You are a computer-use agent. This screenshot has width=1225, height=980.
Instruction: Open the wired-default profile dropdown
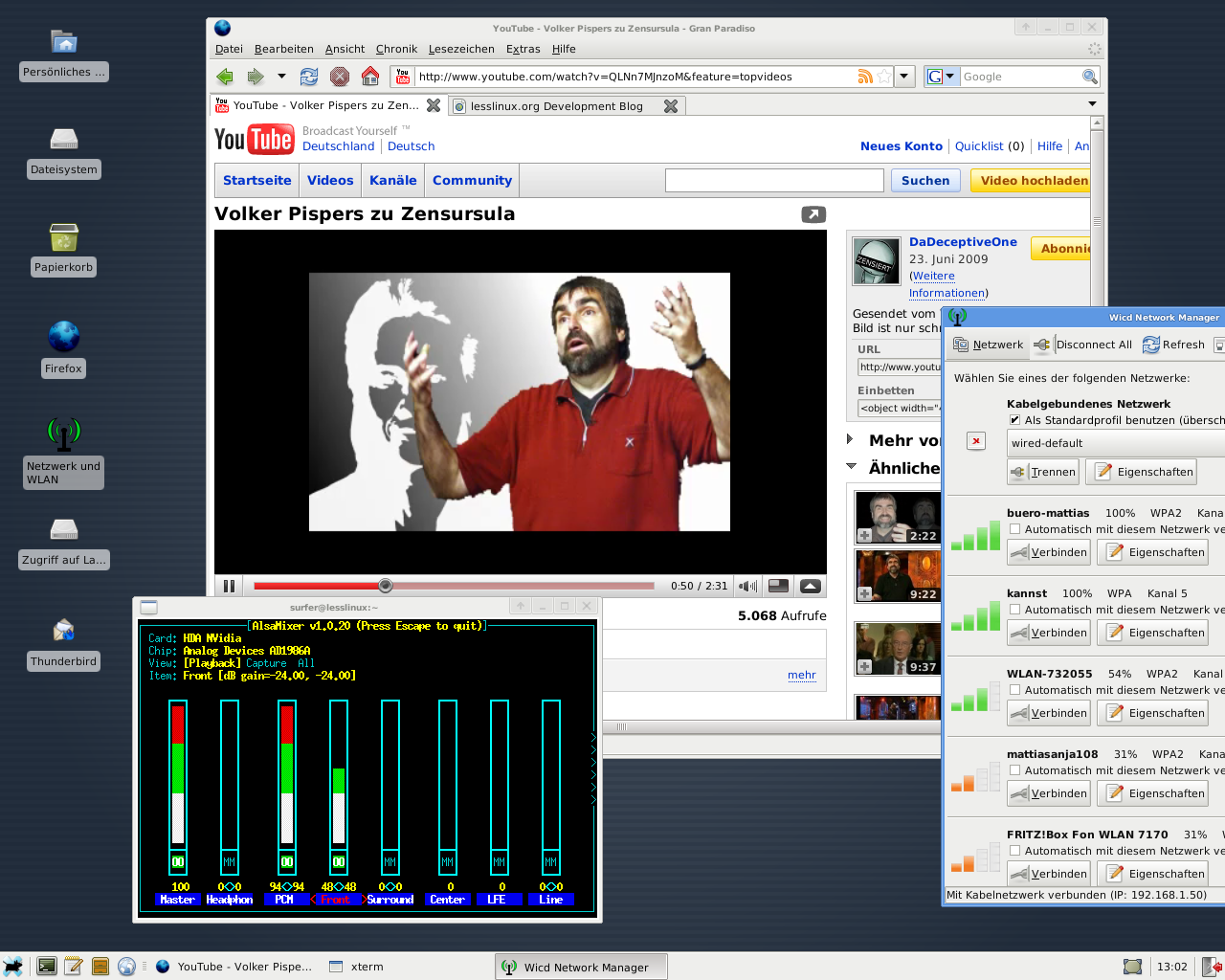1115,443
